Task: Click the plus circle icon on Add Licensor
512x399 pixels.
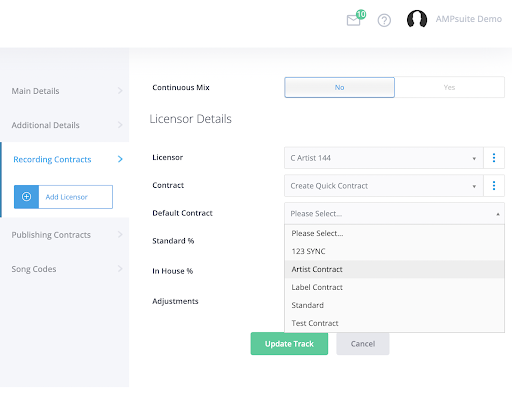Action: coord(26,197)
